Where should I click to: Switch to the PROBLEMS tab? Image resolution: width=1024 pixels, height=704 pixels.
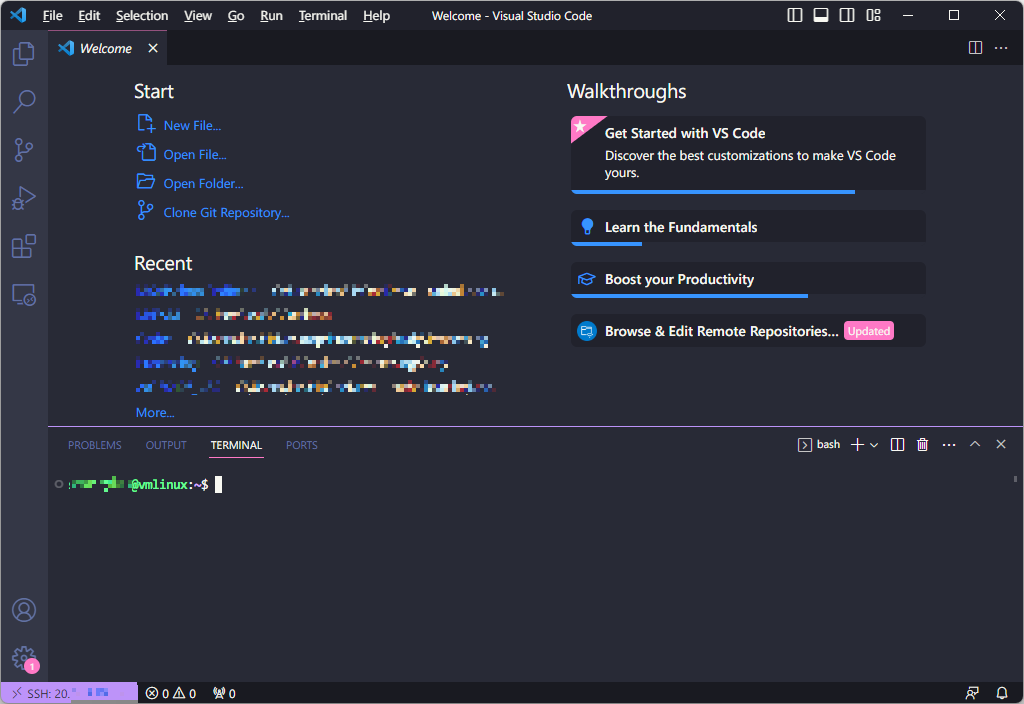point(95,445)
